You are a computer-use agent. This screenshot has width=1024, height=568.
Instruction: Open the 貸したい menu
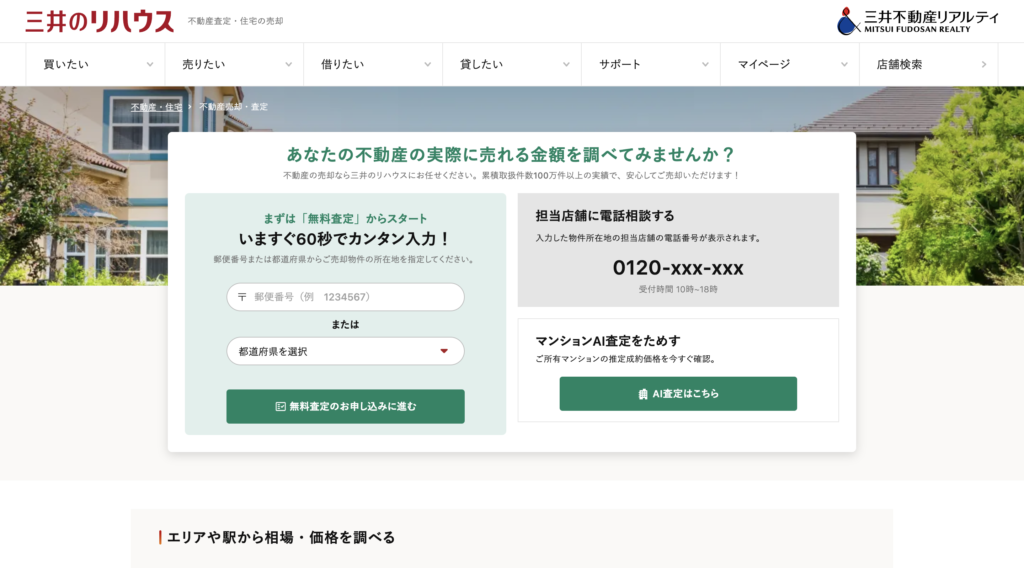(512, 65)
